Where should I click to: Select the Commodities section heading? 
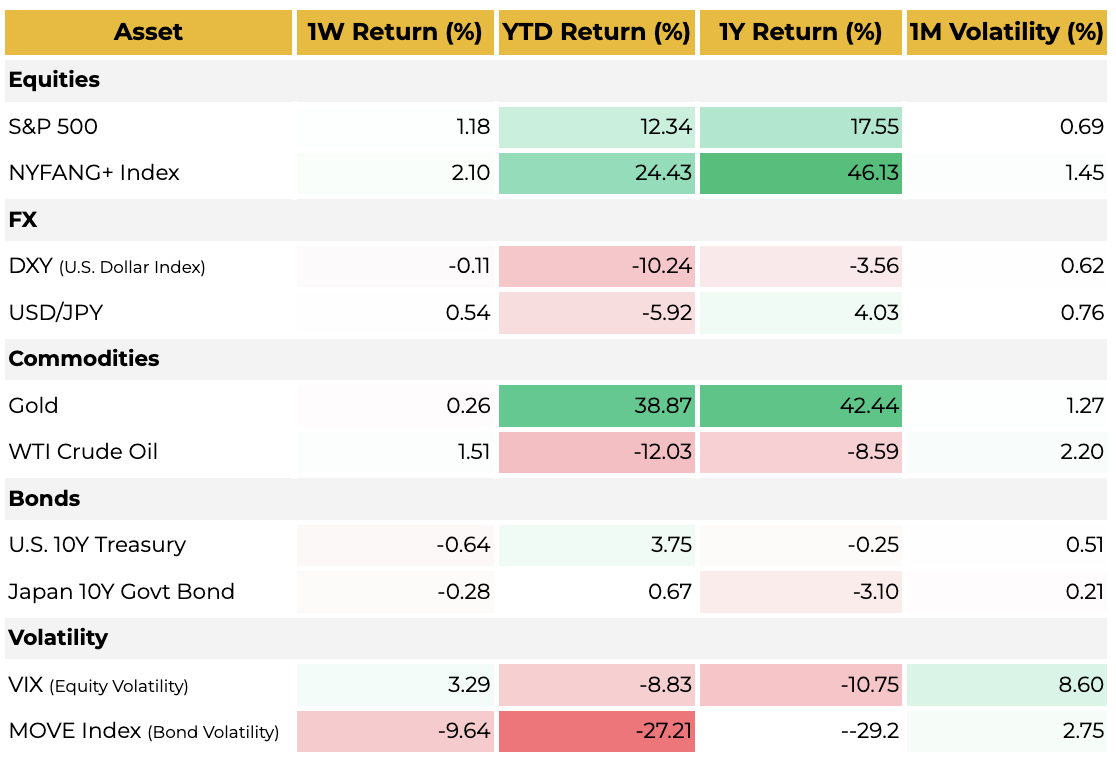(84, 358)
